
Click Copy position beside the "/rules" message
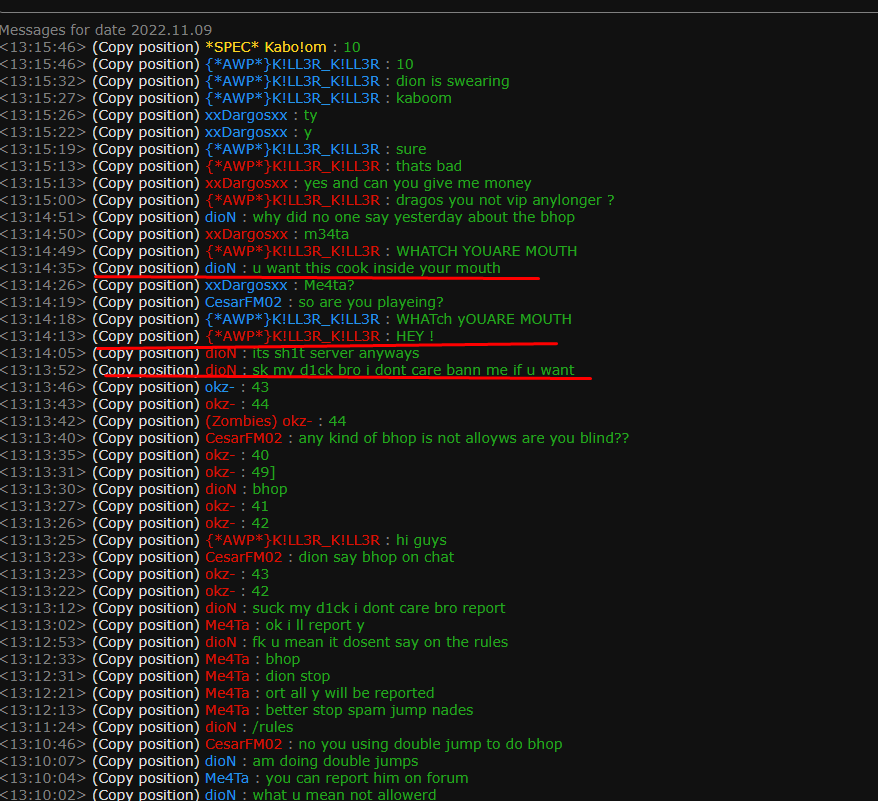[x=146, y=727]
